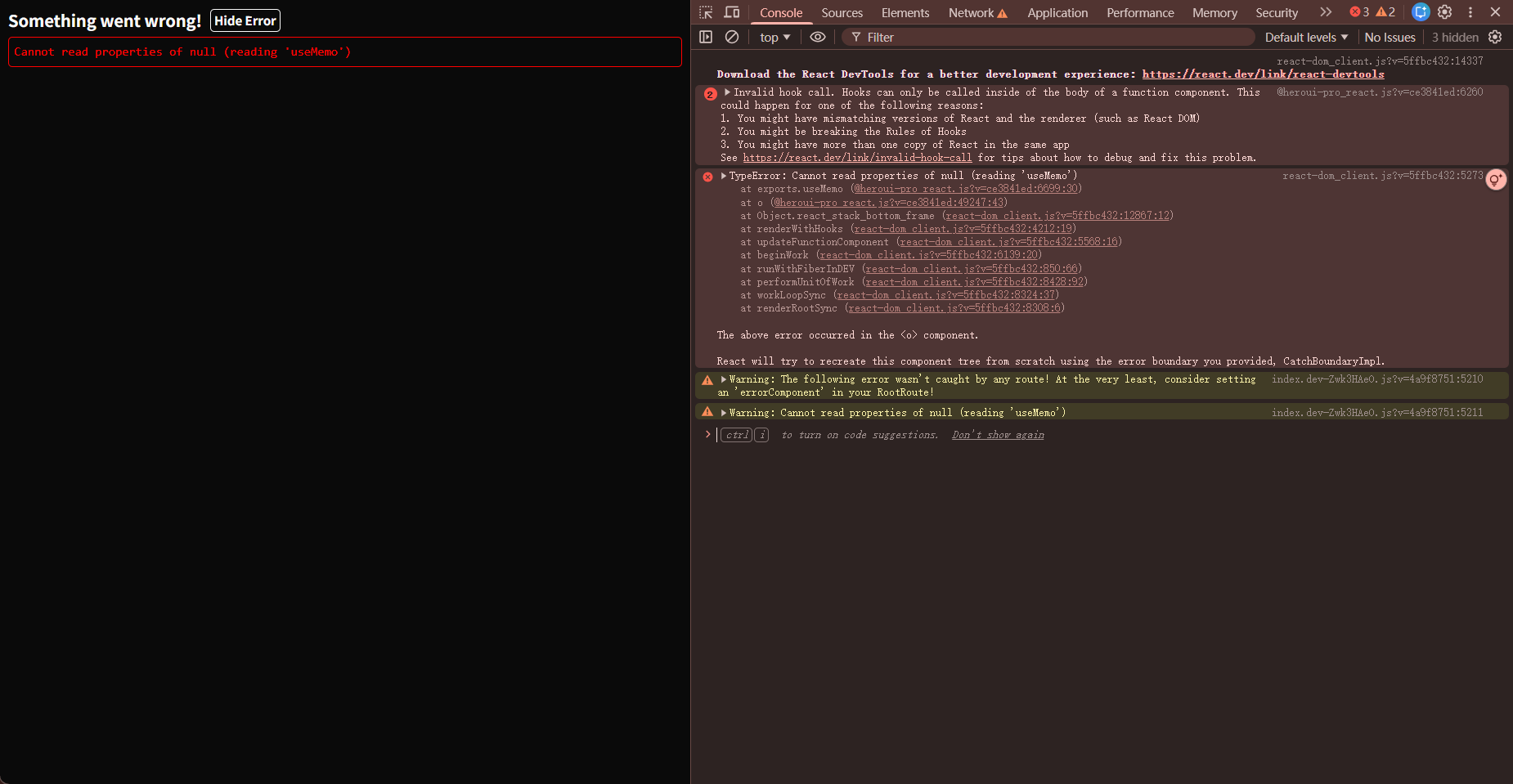
Task: Open the Console tab
Action: pos(781,13)
